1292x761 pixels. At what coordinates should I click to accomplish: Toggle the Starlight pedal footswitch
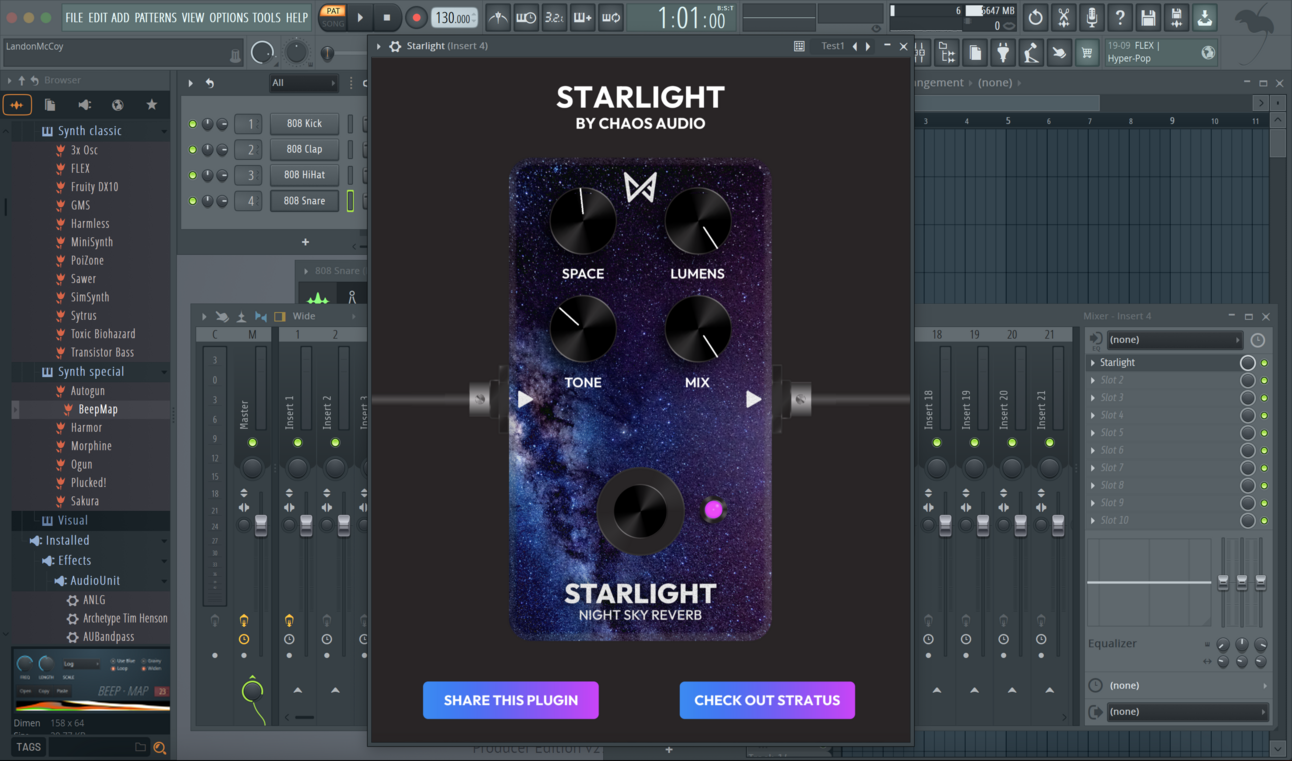(641, 510)
